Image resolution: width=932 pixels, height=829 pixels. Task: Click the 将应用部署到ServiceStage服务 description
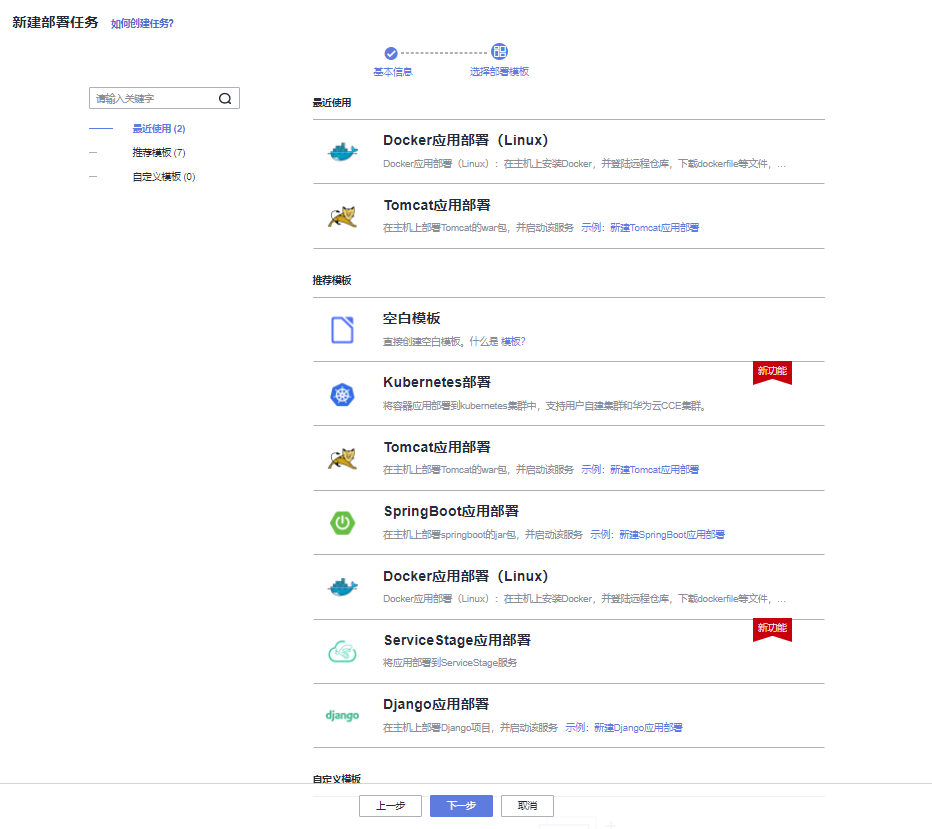pos(450,663)
